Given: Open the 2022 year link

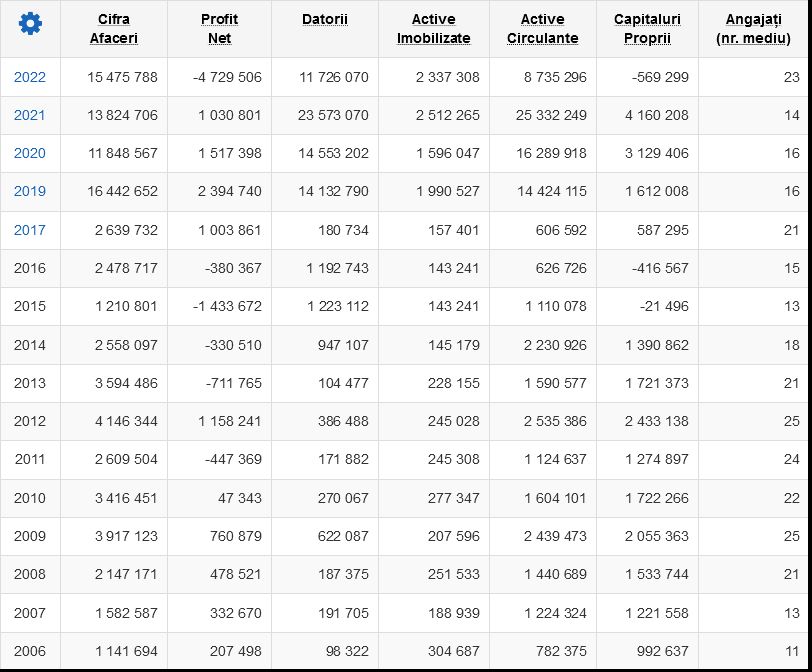Looking at the screenshot, I should pos(30,77).
